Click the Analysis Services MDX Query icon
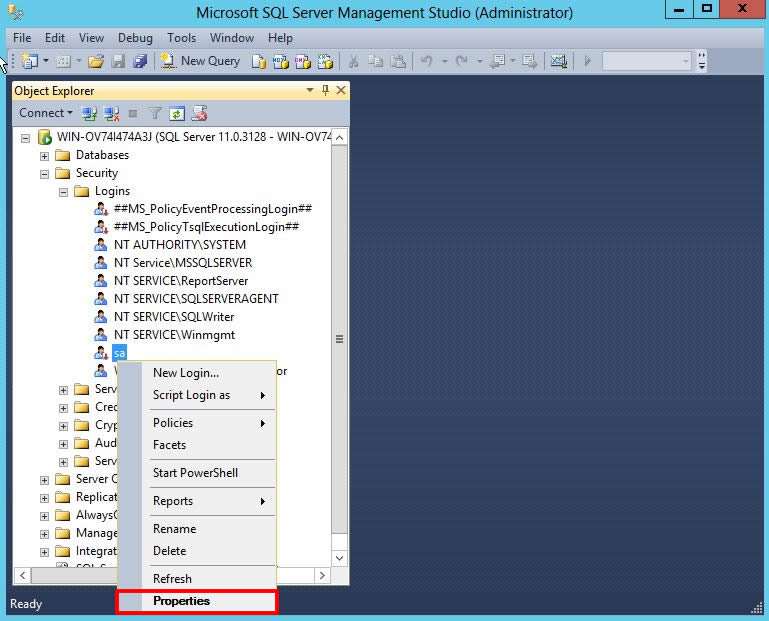 [281, 61]
